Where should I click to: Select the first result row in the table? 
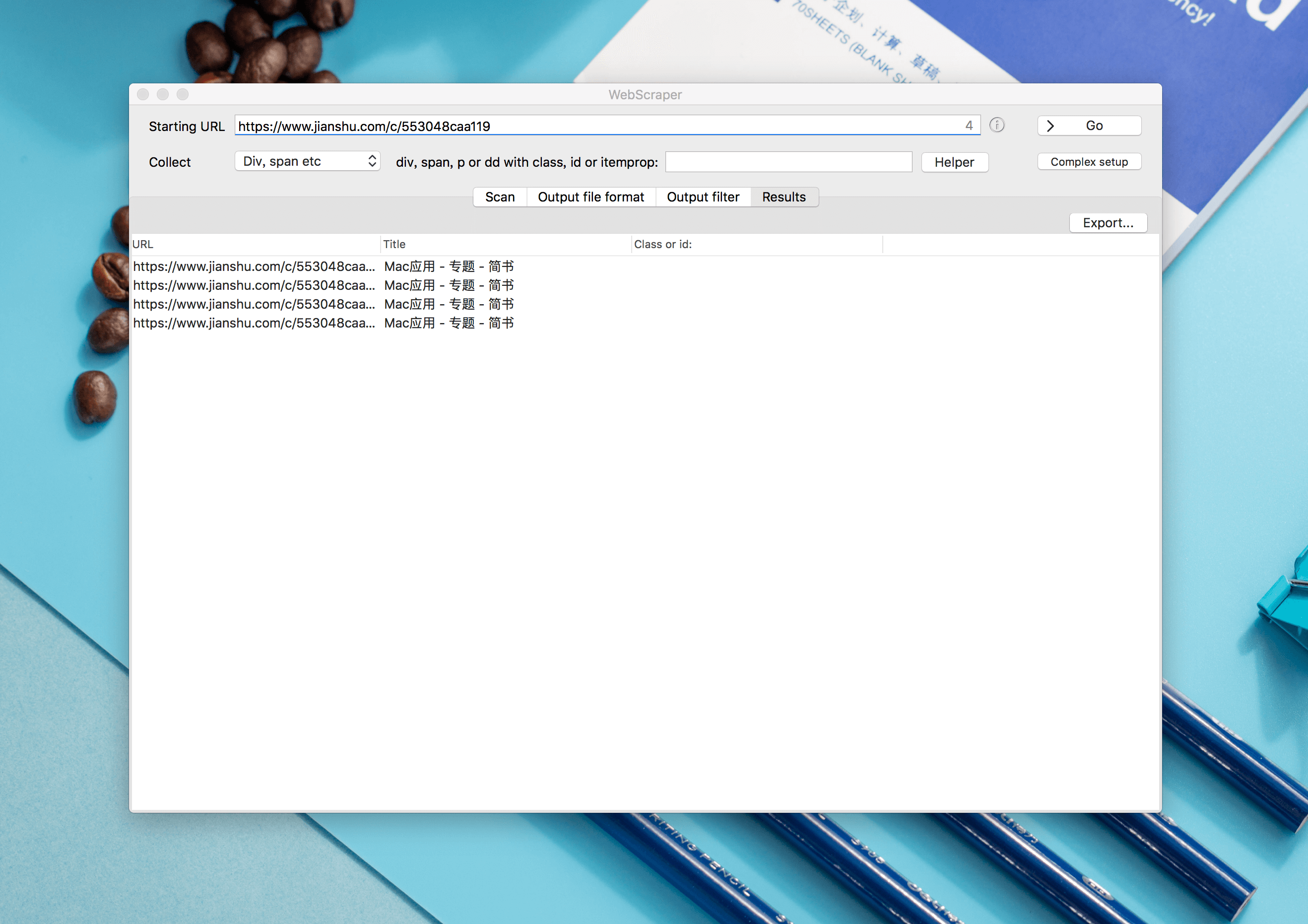click(645, 266)
